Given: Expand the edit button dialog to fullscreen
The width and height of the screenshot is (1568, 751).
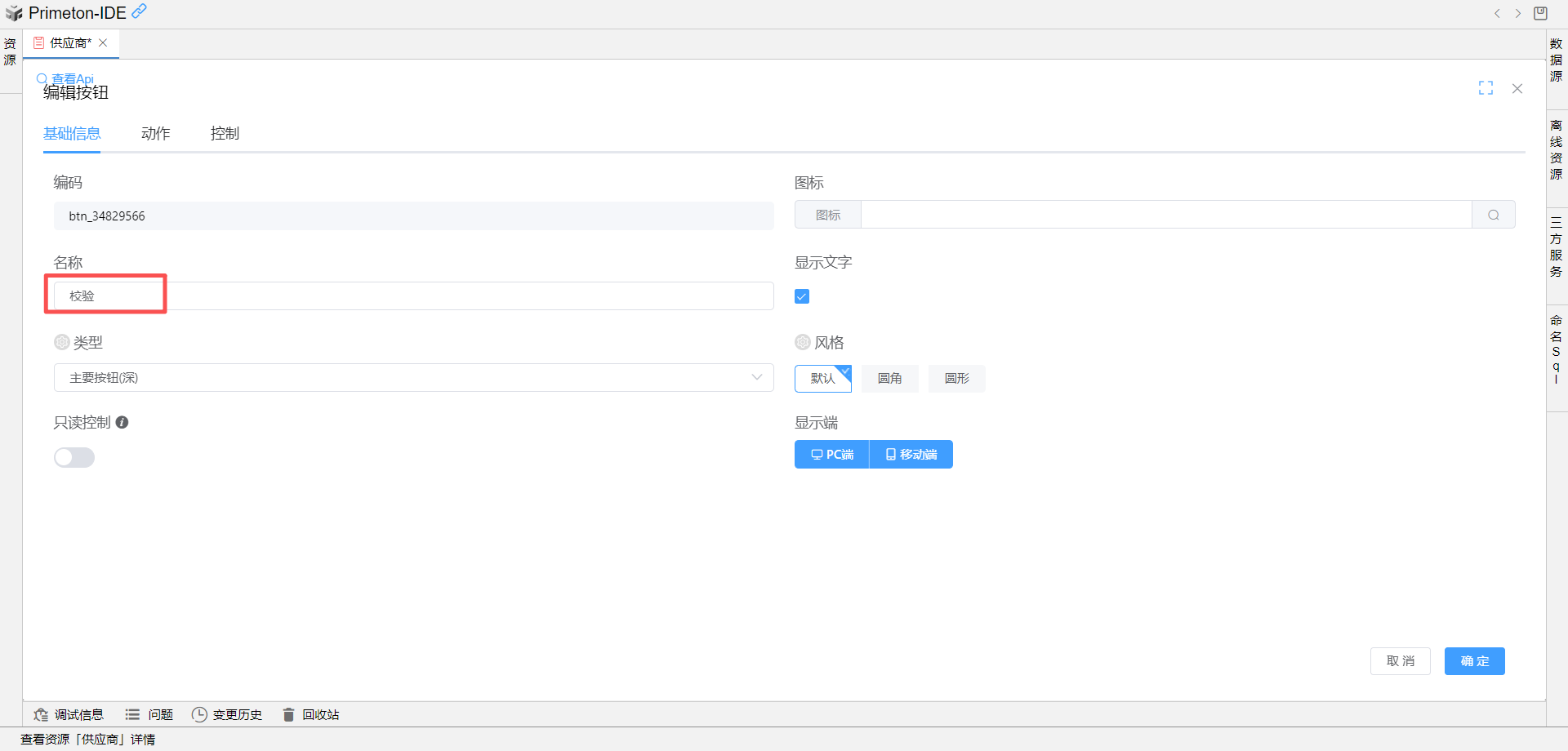Looking at the screenshot, I should pos(1486,88).
